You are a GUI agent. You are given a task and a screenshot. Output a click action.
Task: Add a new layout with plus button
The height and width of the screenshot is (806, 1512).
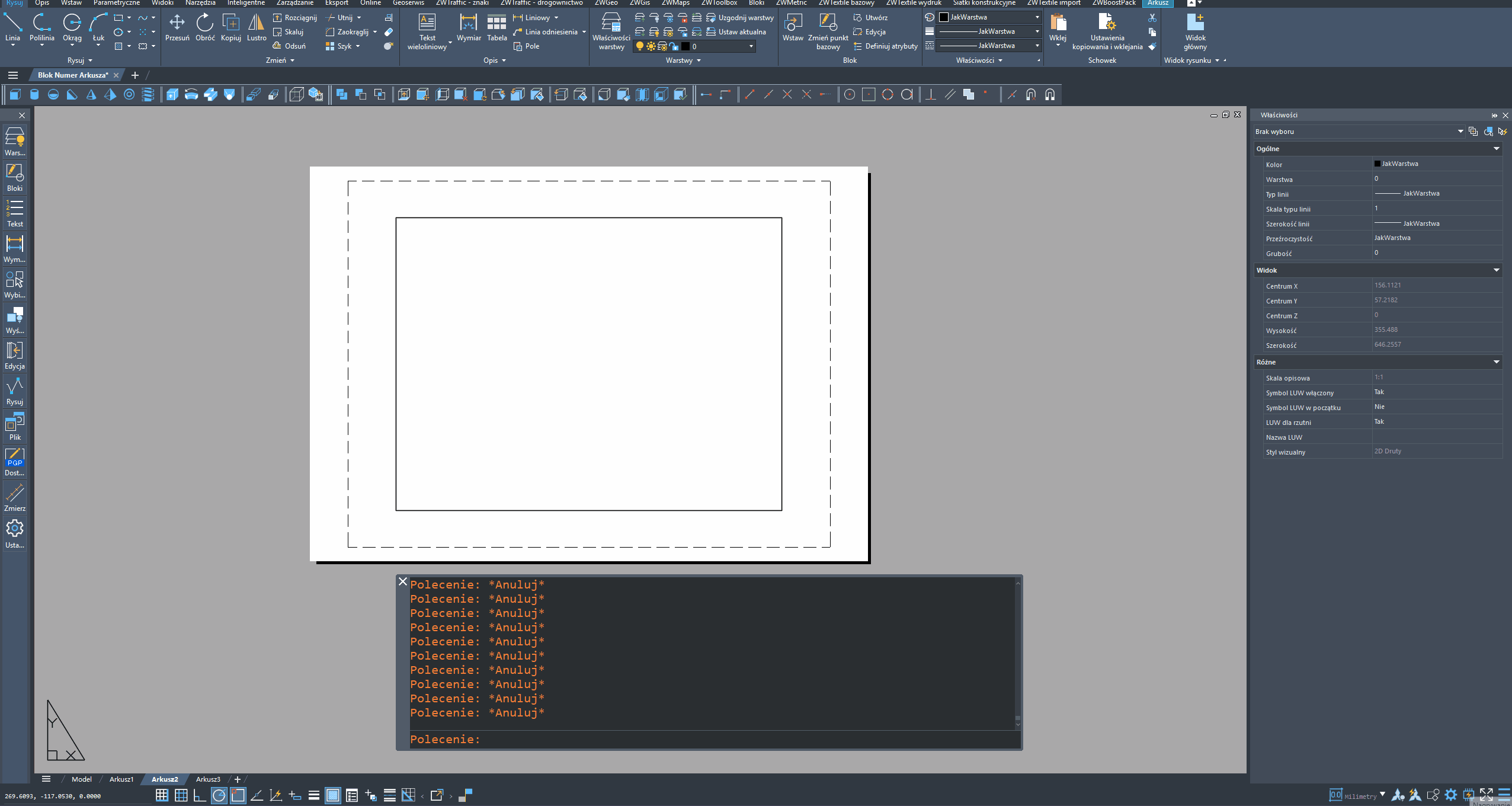[238, 779]
